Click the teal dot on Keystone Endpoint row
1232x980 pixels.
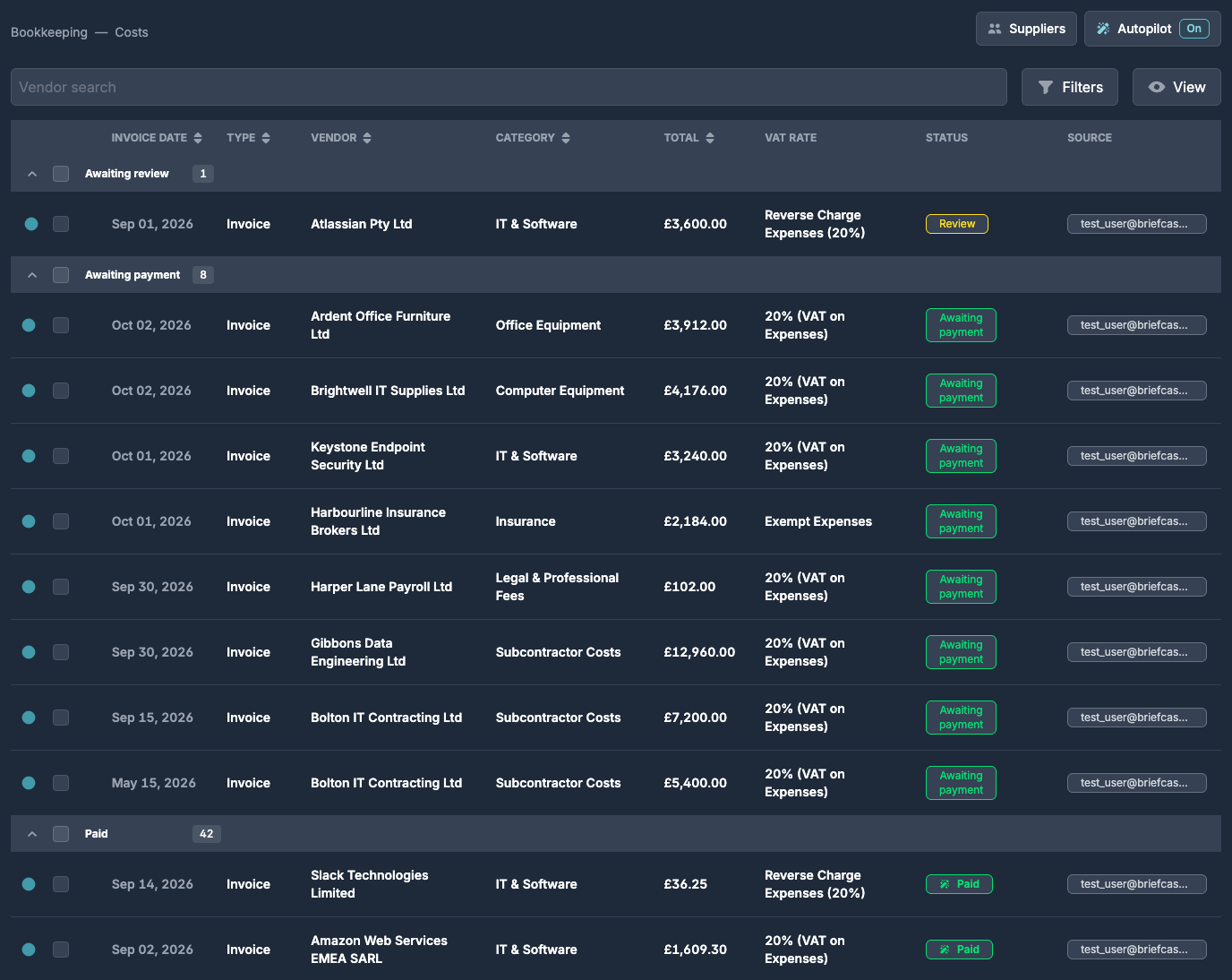(29, 456)
